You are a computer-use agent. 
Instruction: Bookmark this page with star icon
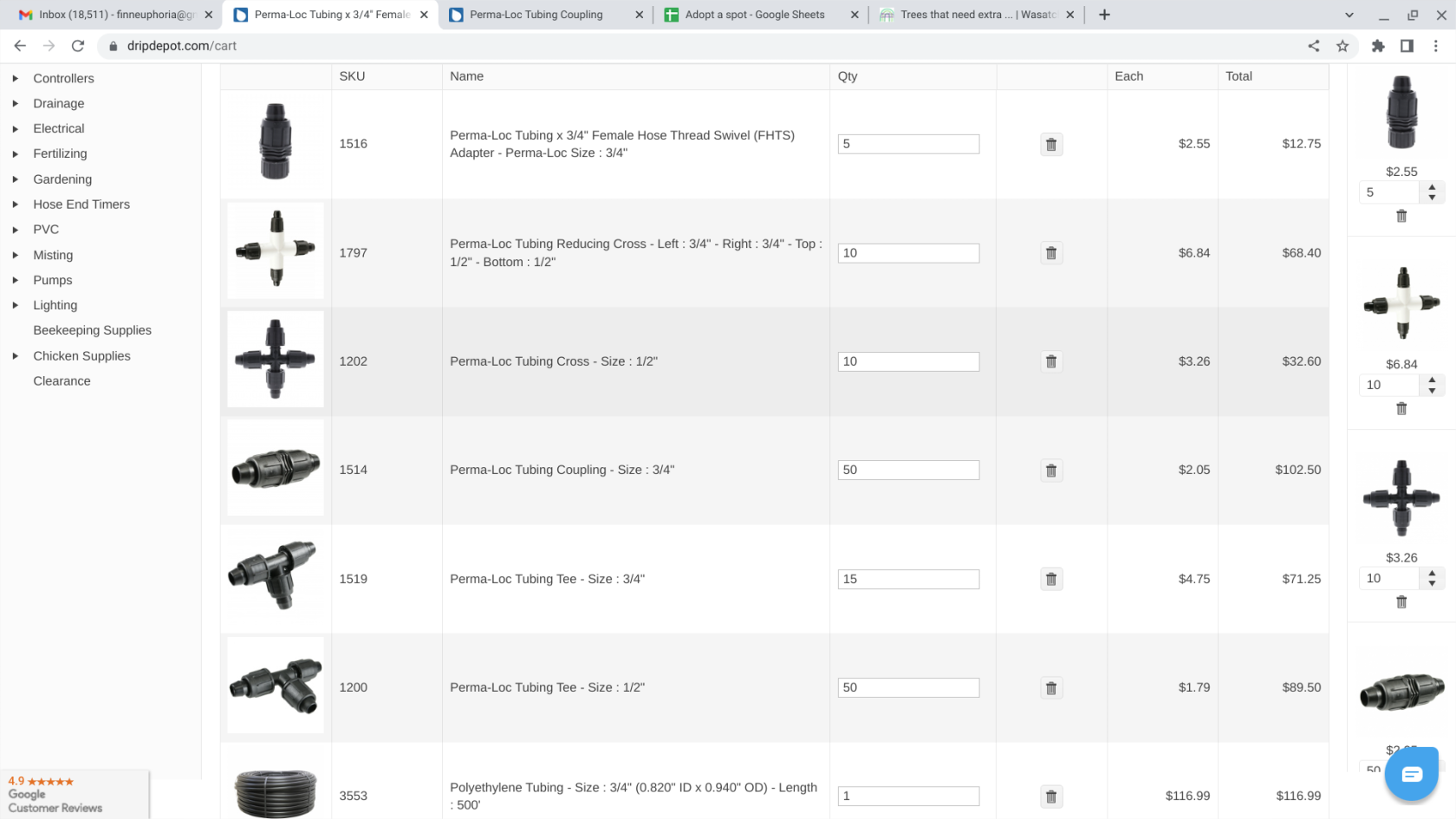point(1342,46)
